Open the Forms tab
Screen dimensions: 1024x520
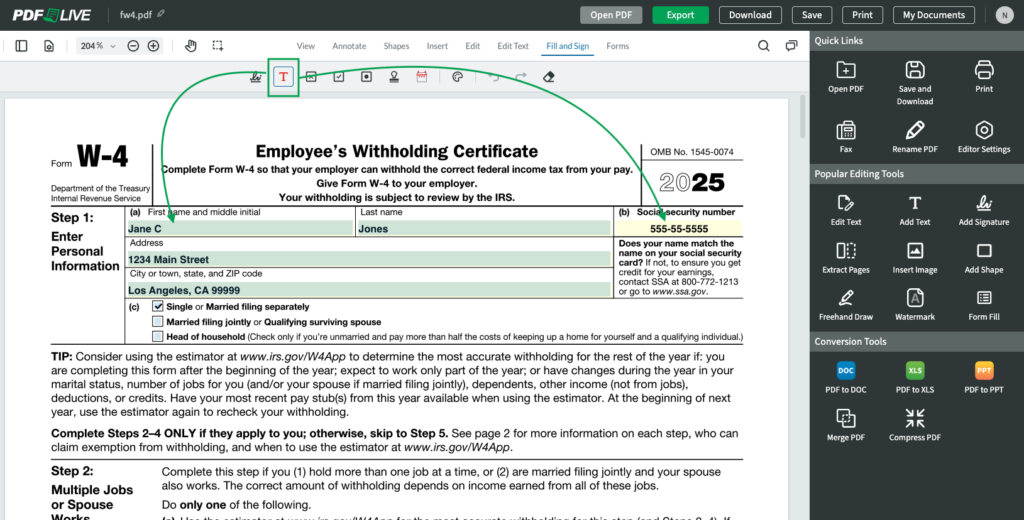[617, 46]
